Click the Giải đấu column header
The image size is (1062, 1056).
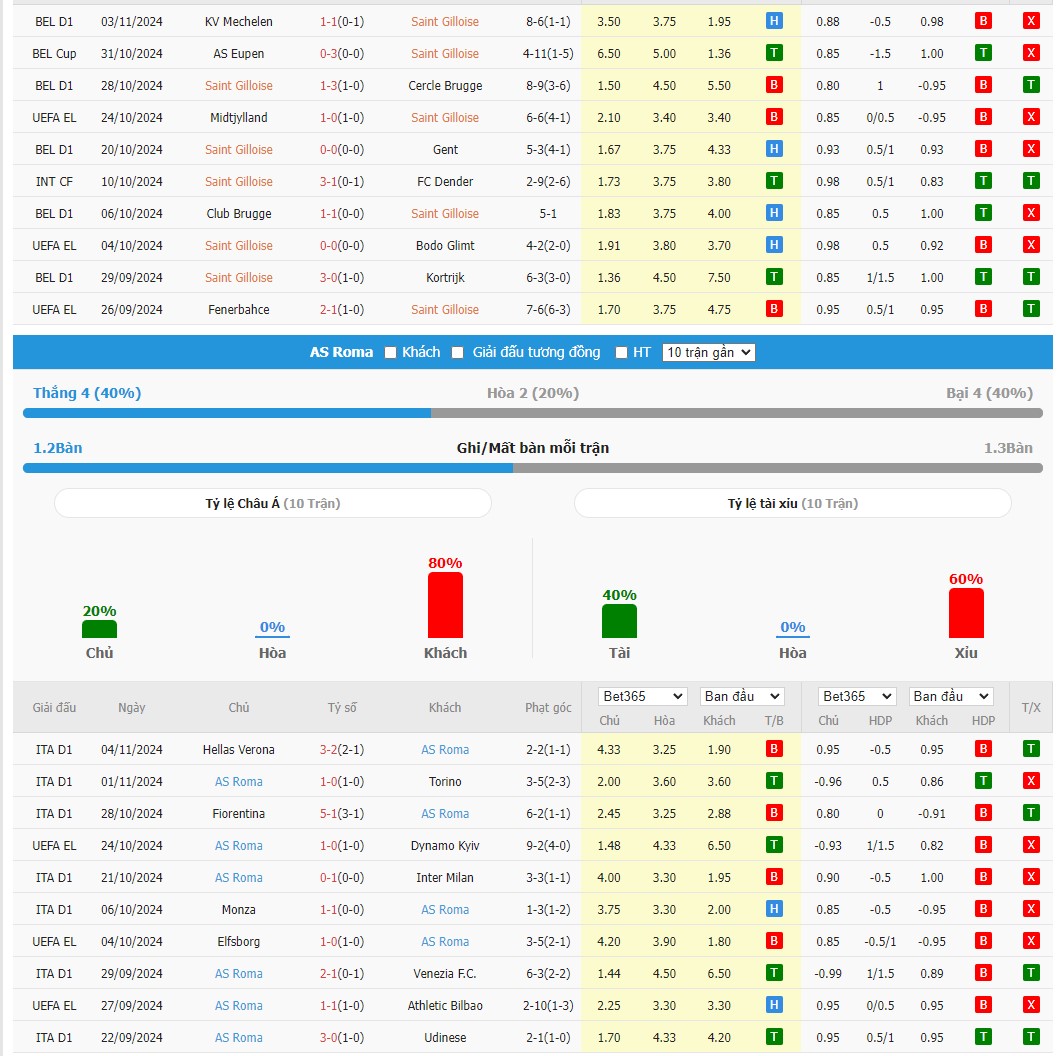(x=54, y=708)
